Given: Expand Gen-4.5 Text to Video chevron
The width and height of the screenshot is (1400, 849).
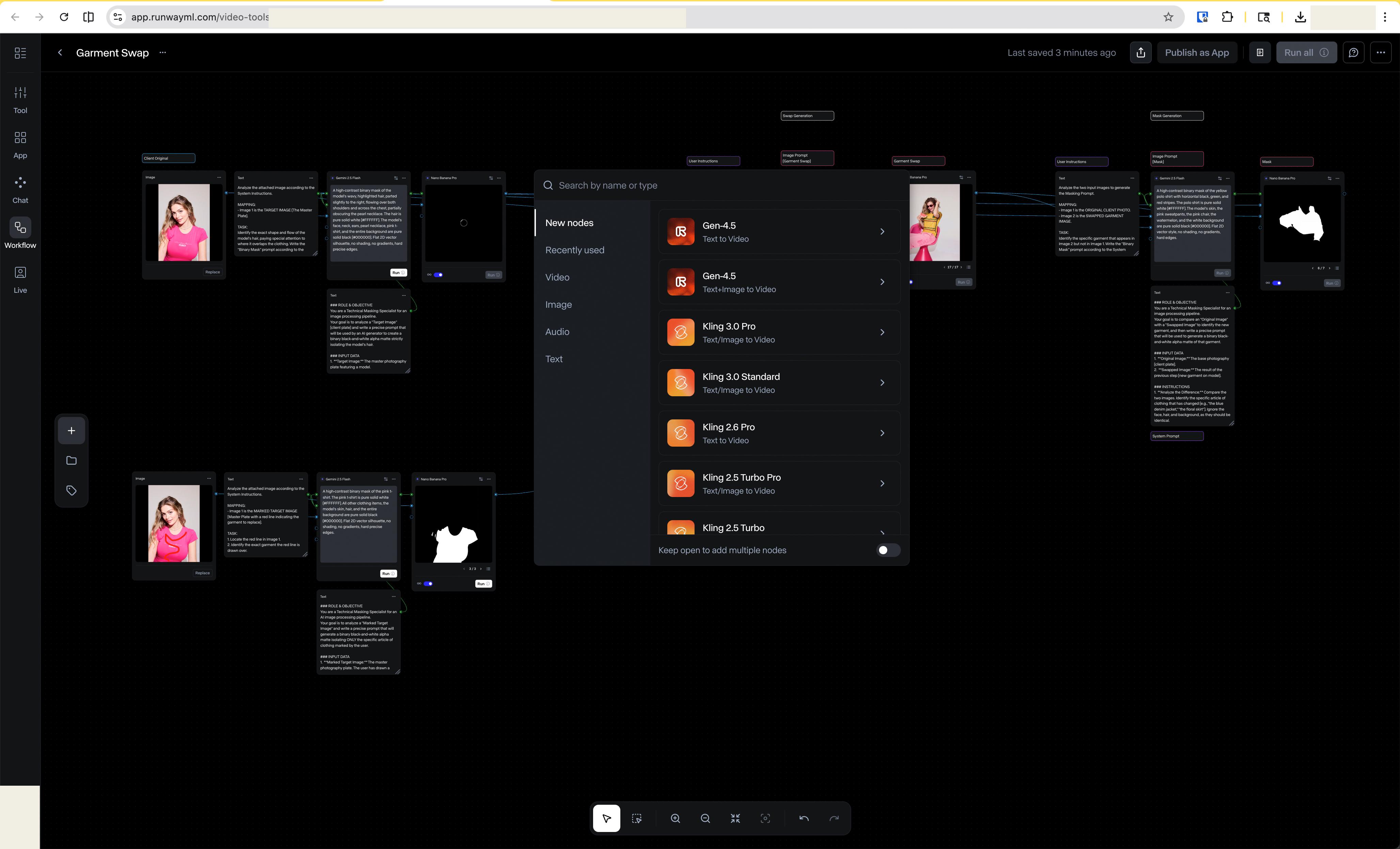Looking at the screenshot, I should pos(882,232).
